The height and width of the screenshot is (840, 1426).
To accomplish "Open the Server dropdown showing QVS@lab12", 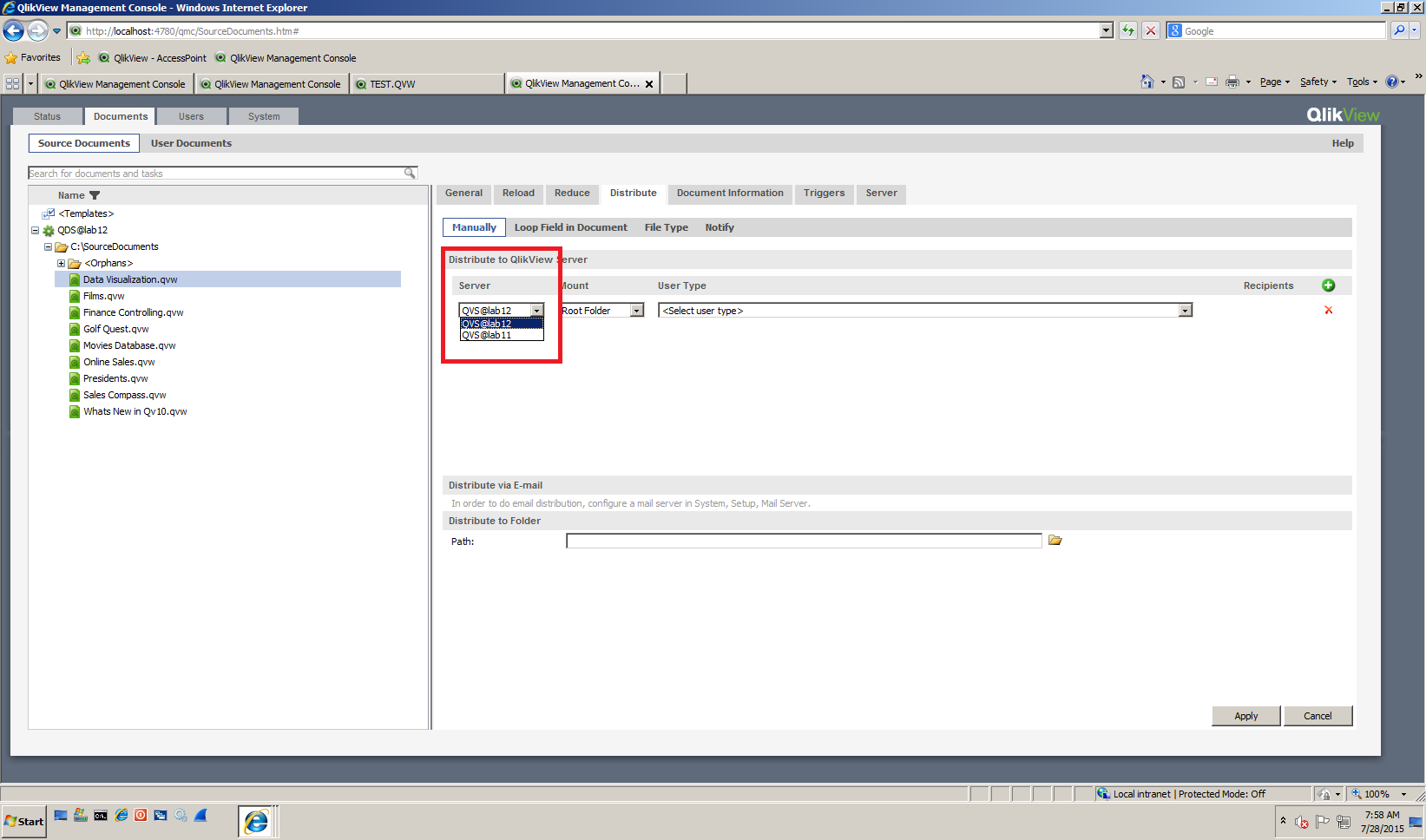I will click(x=501, y=311).
